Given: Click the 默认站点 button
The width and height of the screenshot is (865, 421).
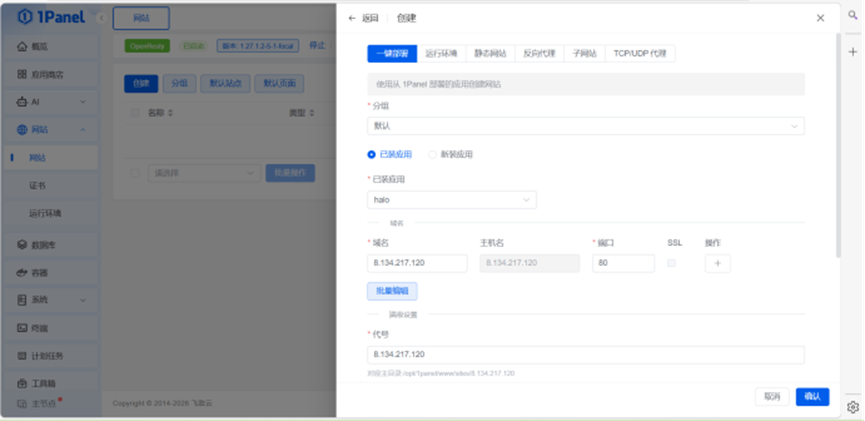Looking at the screenshot, I should point(225,84).
